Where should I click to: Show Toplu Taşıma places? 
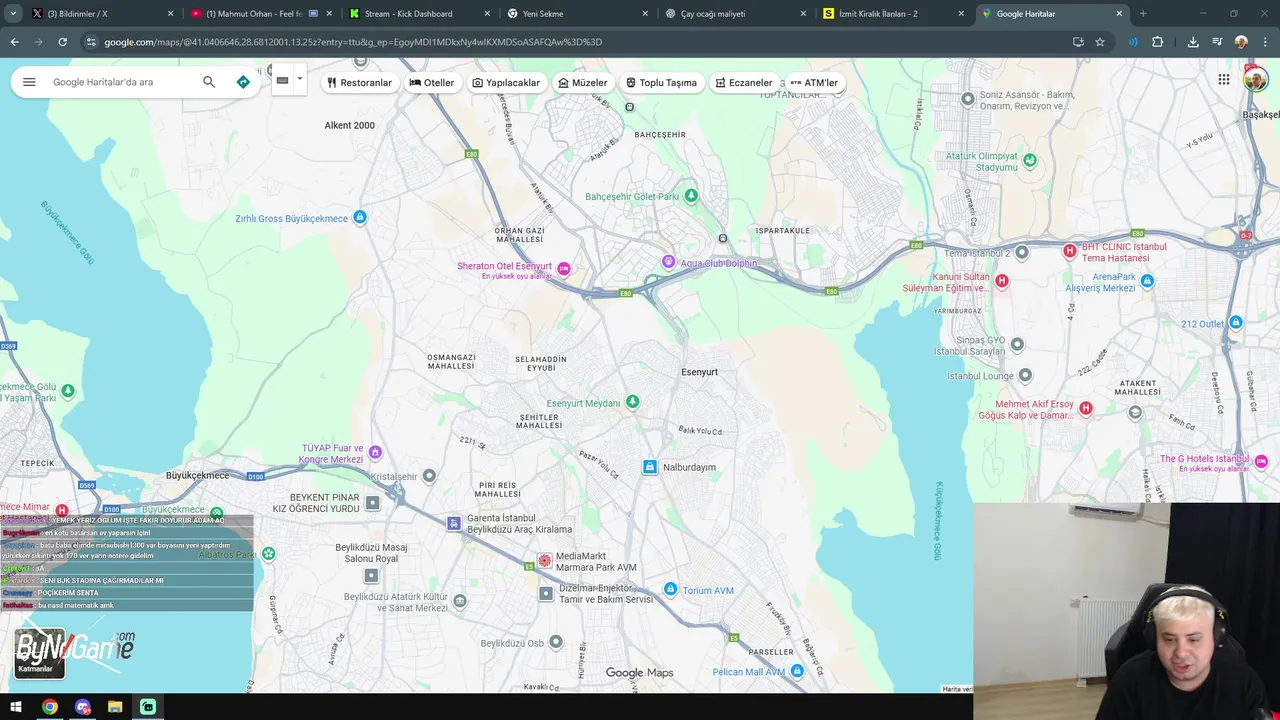[x=661, y=83]
